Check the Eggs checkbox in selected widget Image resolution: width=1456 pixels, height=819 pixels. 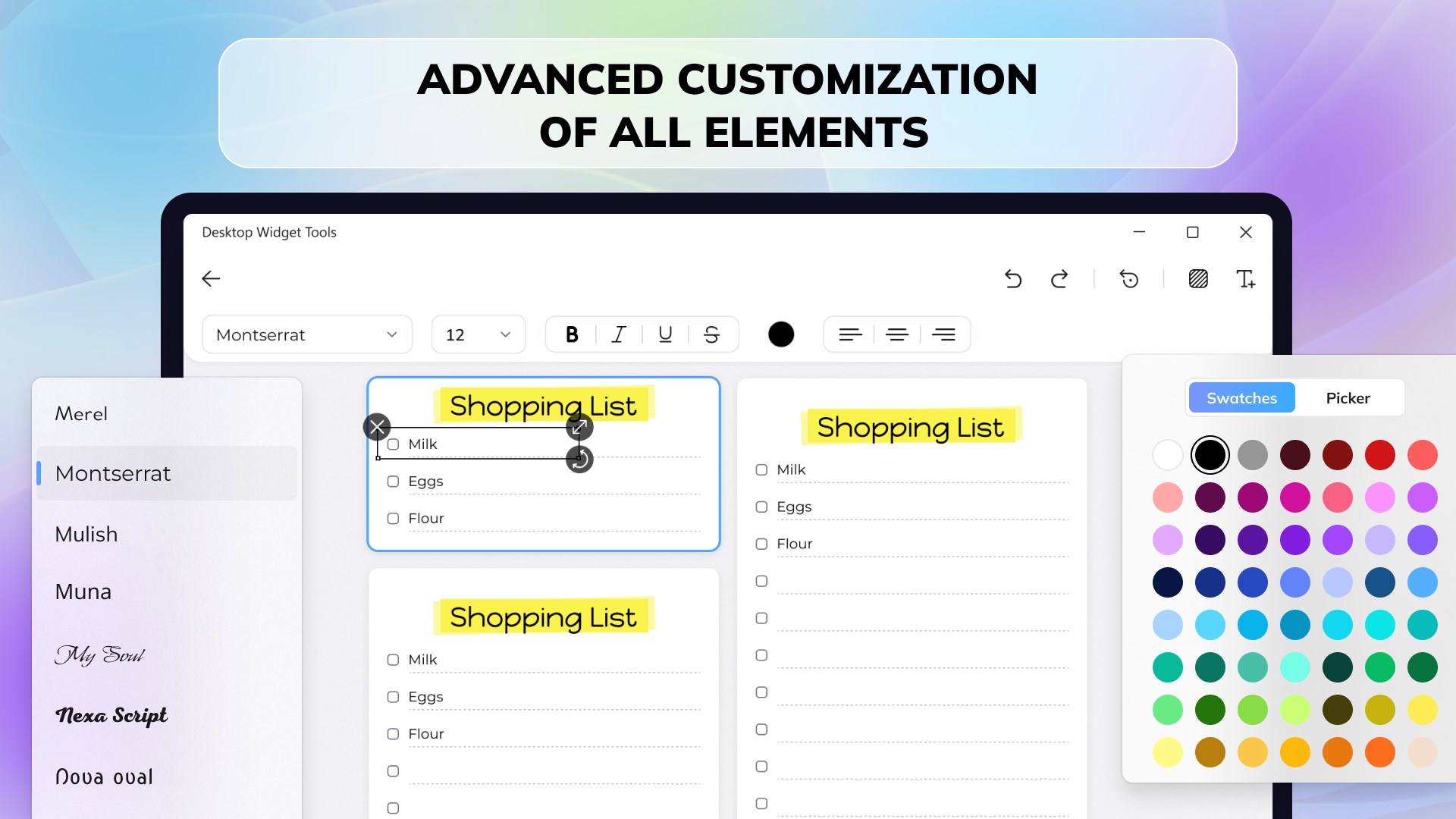(393, 482)
